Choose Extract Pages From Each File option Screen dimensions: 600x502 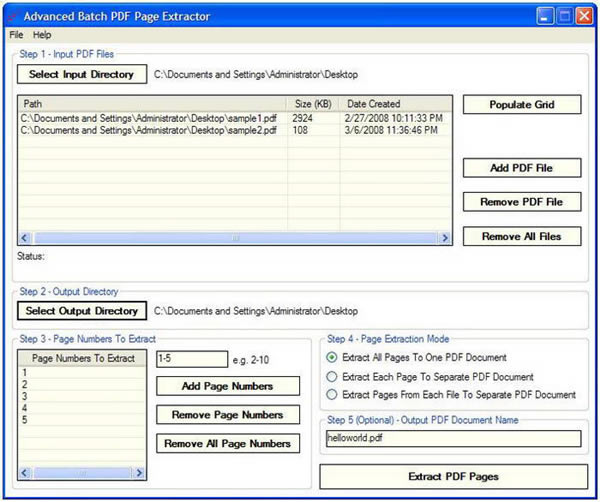tap(333, 395)
